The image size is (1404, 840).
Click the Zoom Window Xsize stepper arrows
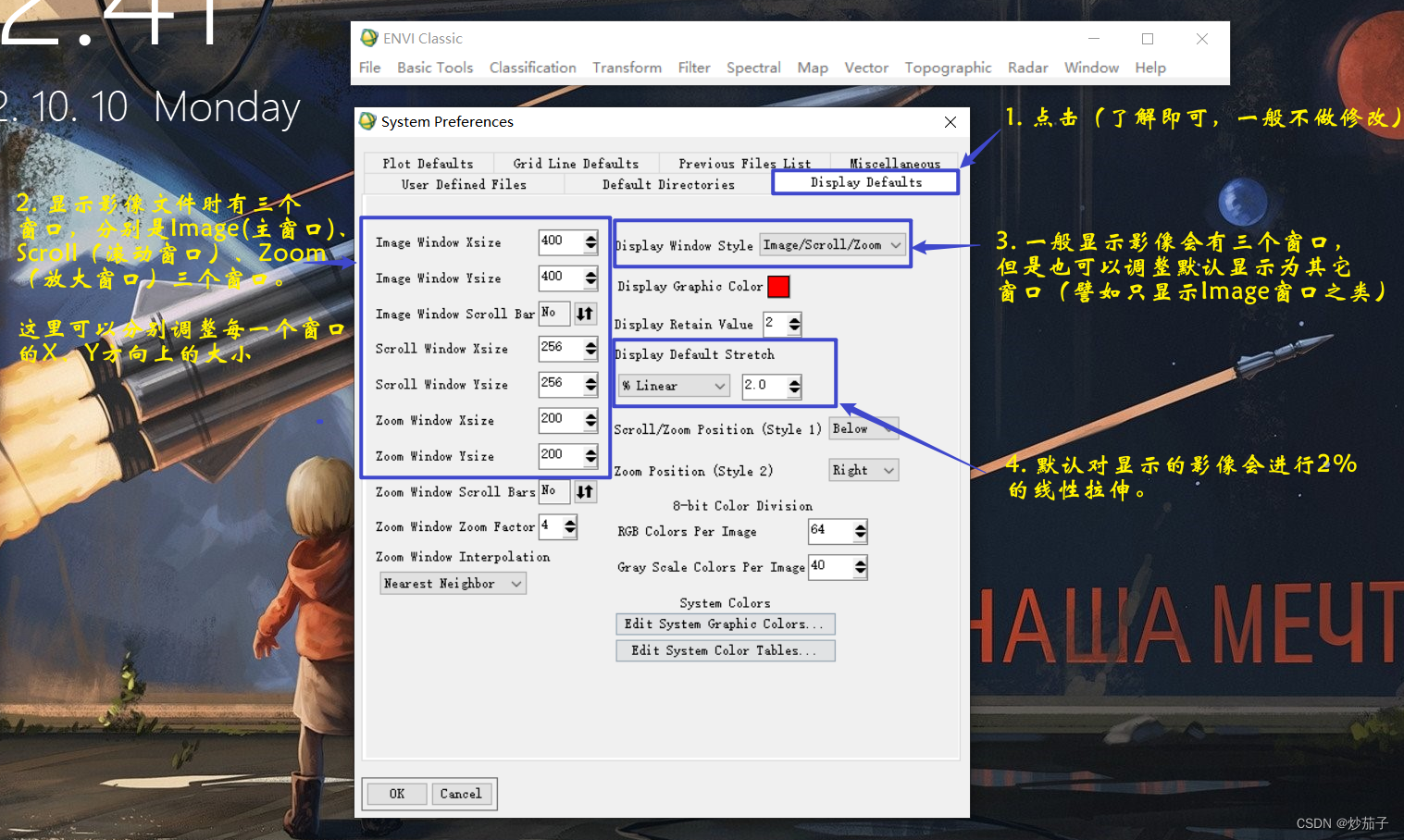(x=590, y=420)
